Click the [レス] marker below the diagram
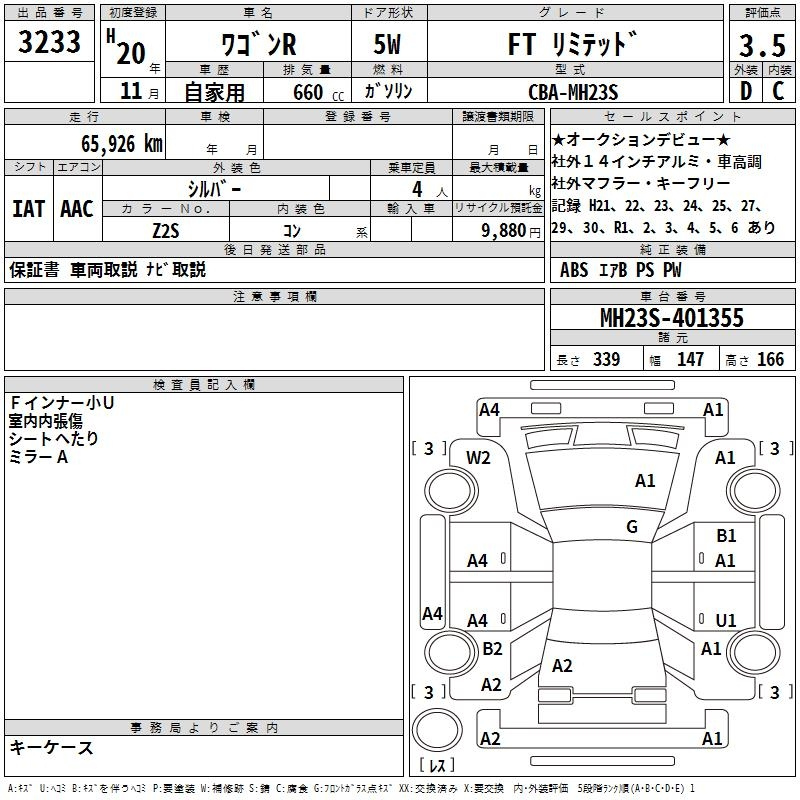 pyautogui.click(x=436, y=767)
